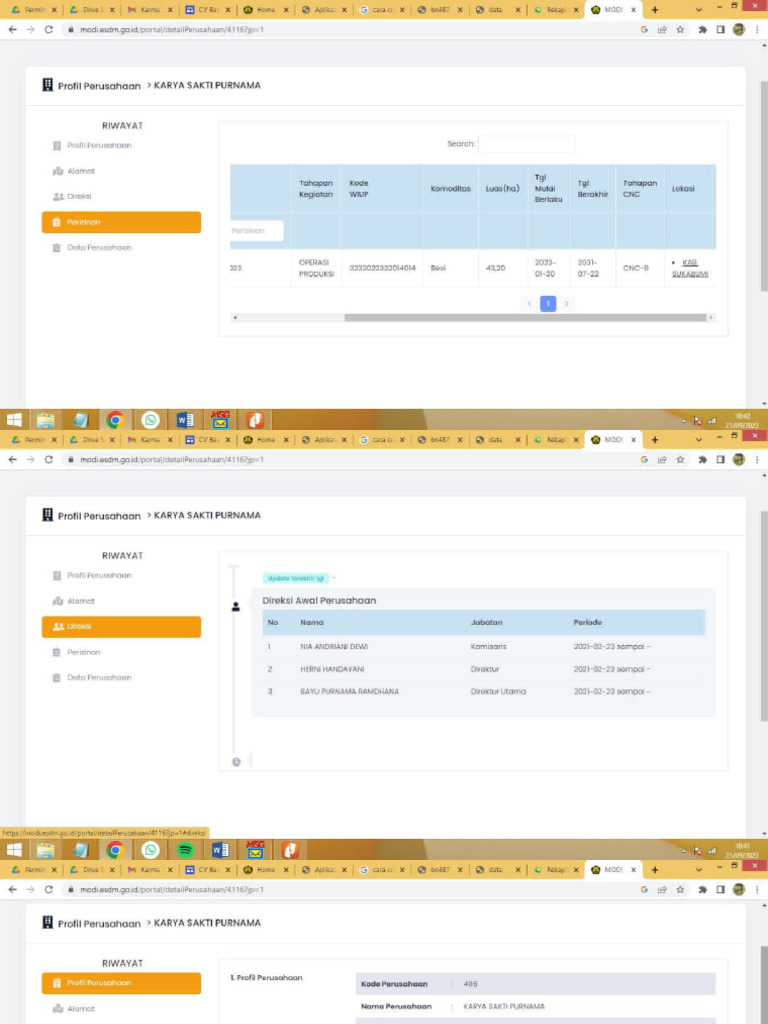Go to page 1 in table pagination
Image resolution: width=768 pixels, height=1024 pixels.
(548, 304)
